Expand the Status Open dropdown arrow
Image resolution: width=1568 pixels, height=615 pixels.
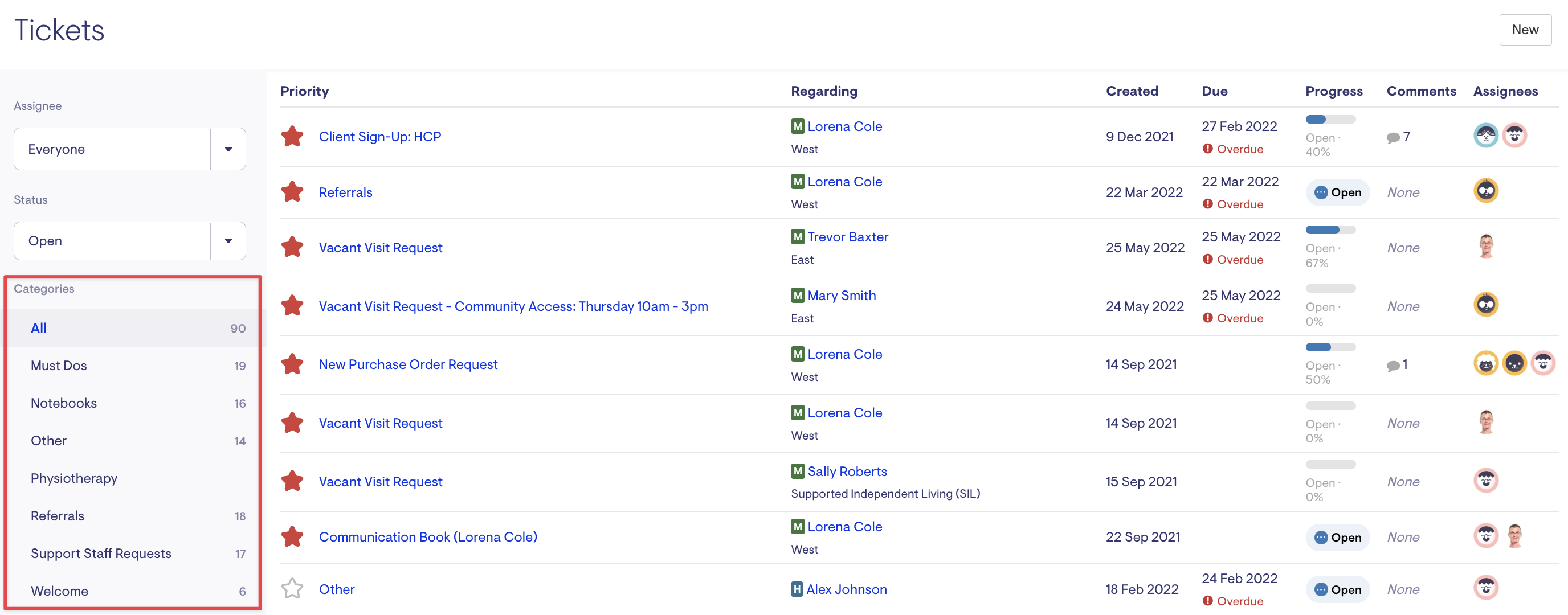click(x=228, y=241)
